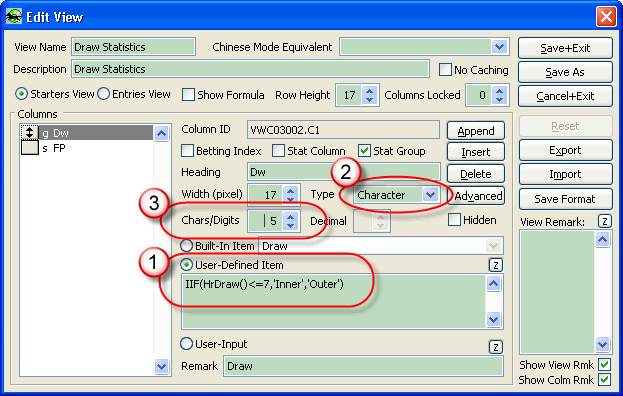Open the Type Character dropdown
This screenshot has height=396, width=623.
pos(430,195)
